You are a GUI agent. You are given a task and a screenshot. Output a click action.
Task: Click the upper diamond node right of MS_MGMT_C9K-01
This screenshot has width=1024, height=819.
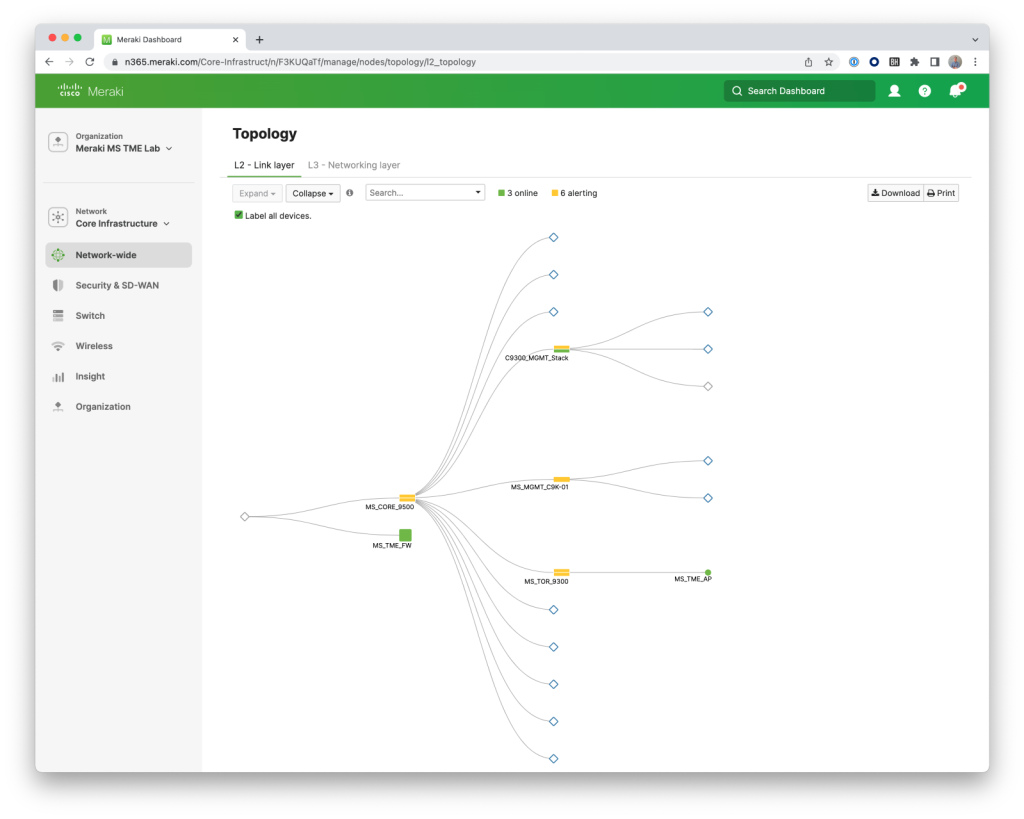pos(708,460)
